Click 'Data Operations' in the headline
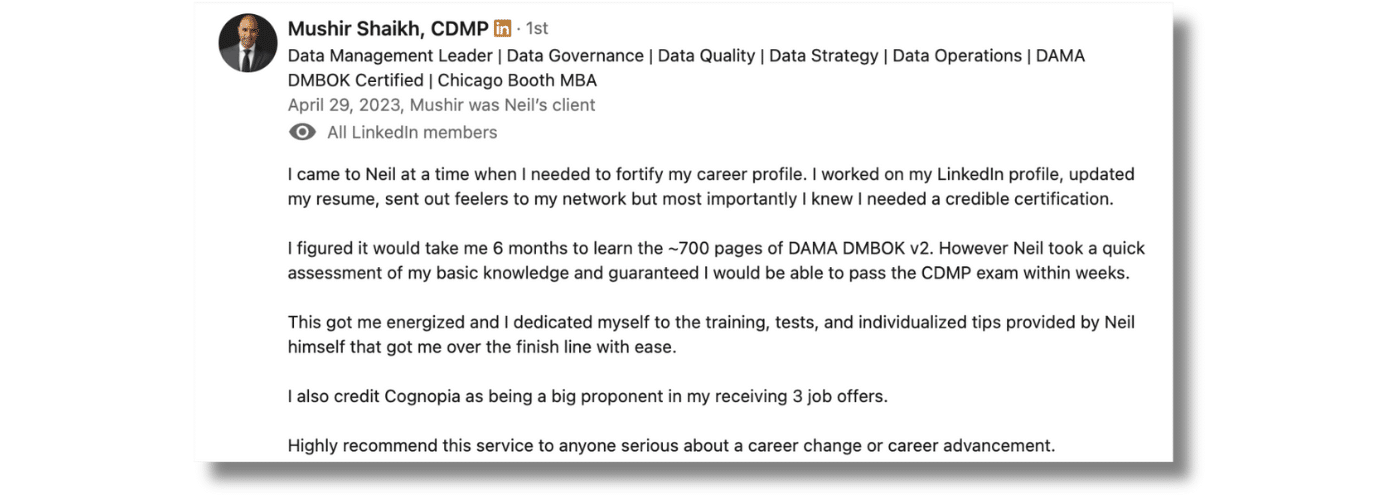 (x=957, y=56)
